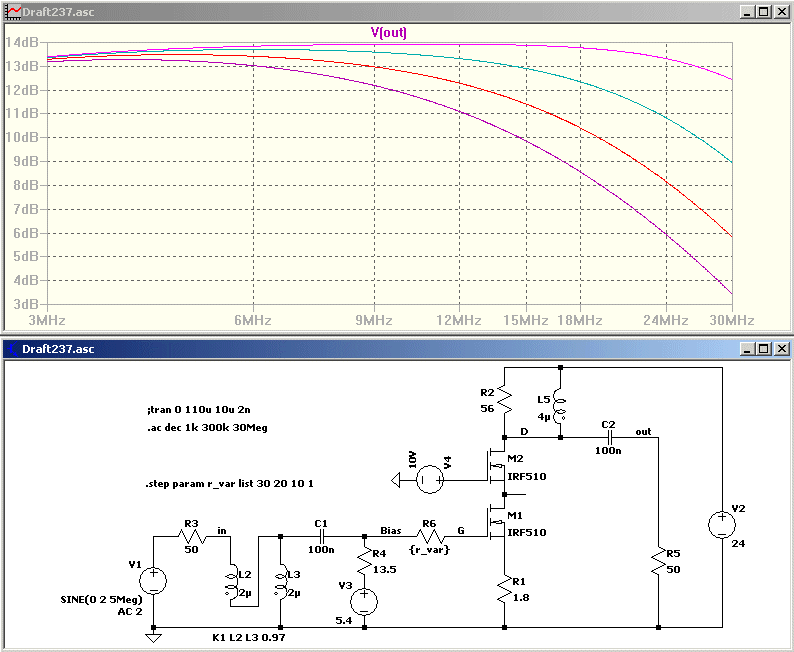Click the AC 2 value under V1
Viewport: 794px width, 652px height.
tap(130, 612)
